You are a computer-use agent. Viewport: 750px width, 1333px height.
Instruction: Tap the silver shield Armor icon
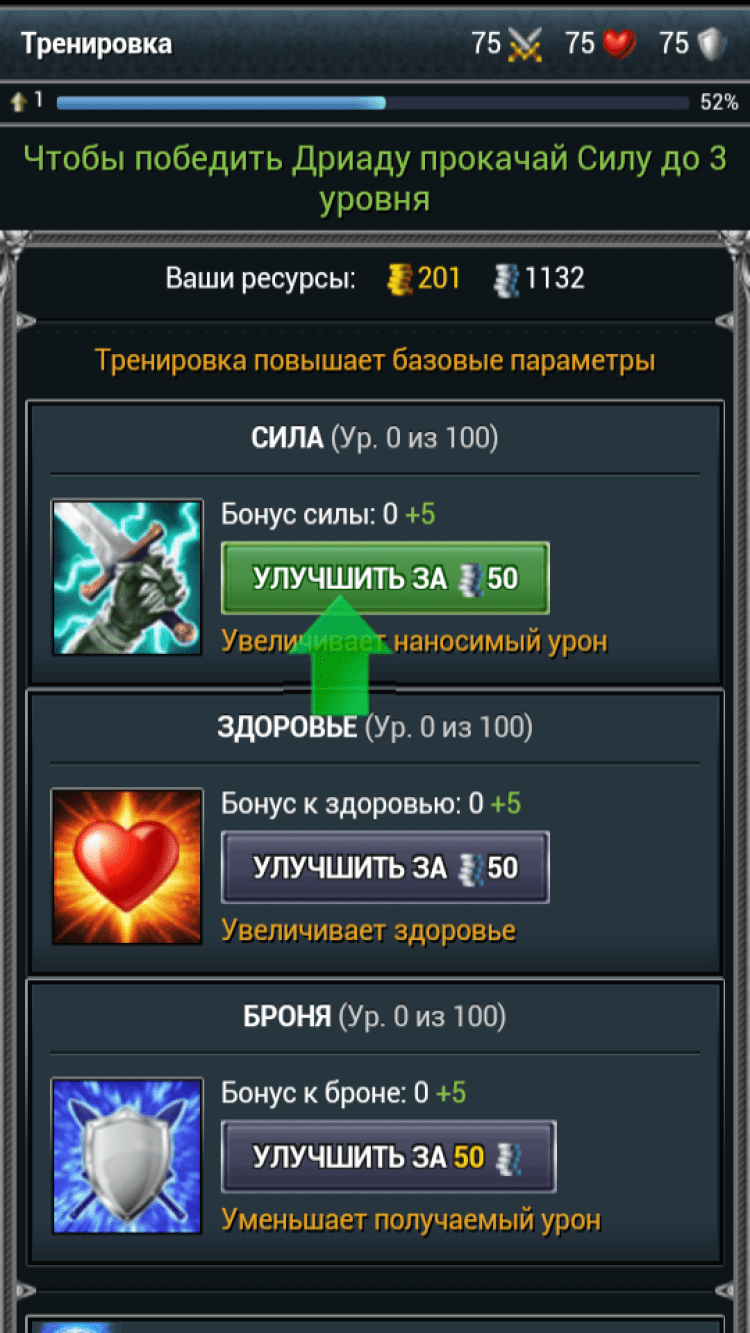[x=127, y=1156]
